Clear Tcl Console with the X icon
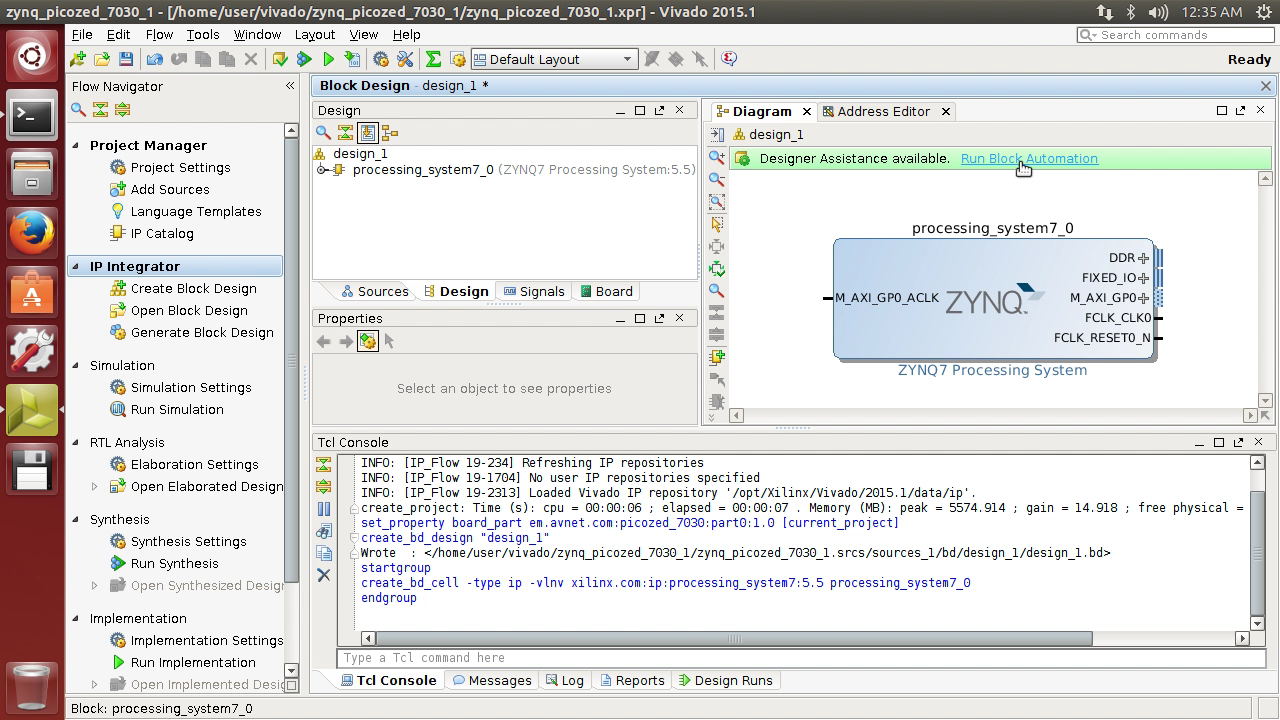The width and height of the screenshot is (1280, 720). 323,575
